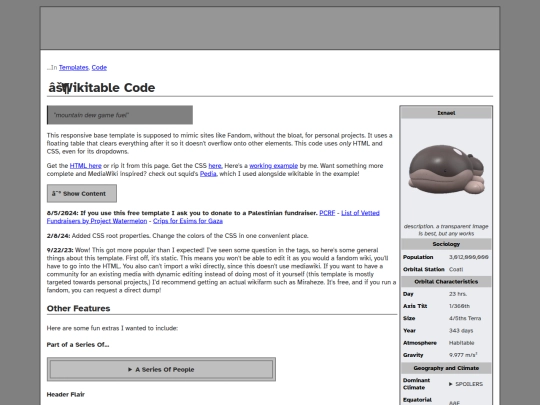Click the Dominant Climate row label
The width and height of the screenshot is (540, 405).
click(x=416, y=384)
